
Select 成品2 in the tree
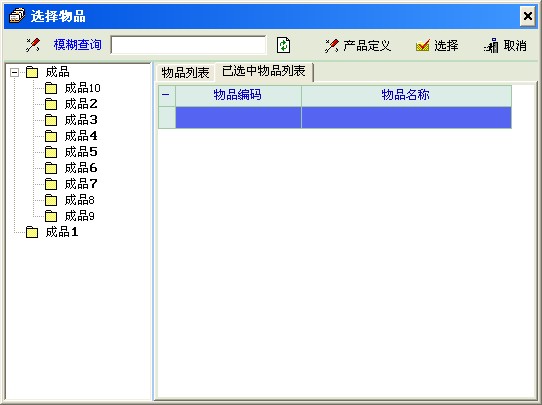81,104
